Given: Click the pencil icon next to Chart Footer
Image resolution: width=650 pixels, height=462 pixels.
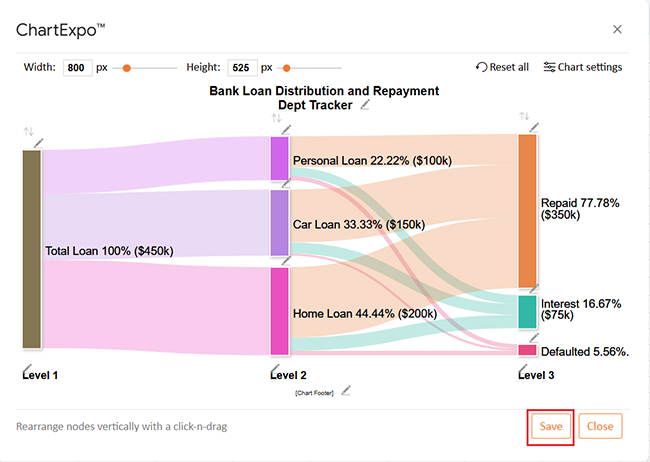Looking at the screenshot, I should [x=346, y=390].
